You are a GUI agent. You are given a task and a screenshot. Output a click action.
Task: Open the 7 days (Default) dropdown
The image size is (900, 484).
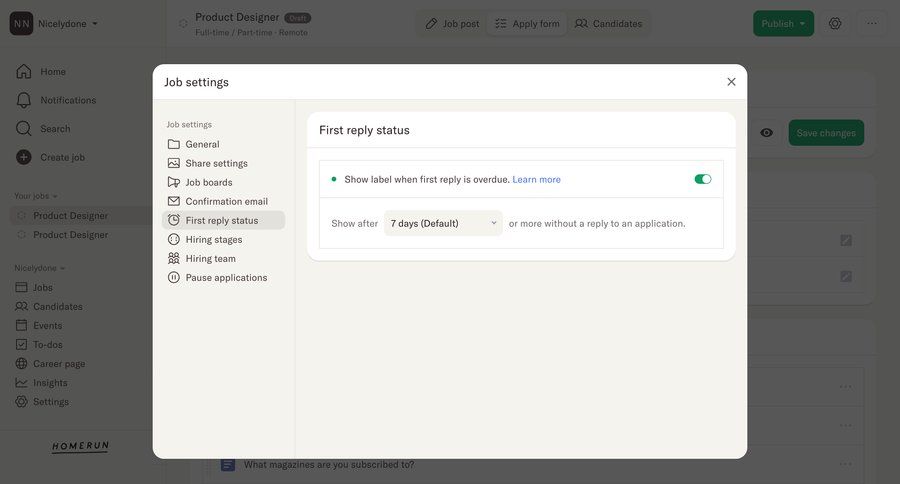tap(443, 223)
